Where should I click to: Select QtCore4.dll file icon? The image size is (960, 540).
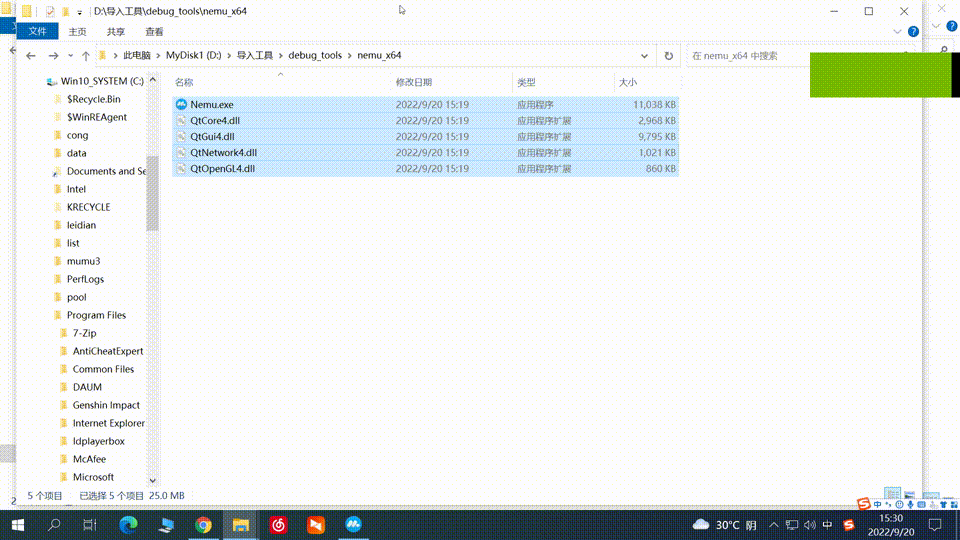click(181, 121)
